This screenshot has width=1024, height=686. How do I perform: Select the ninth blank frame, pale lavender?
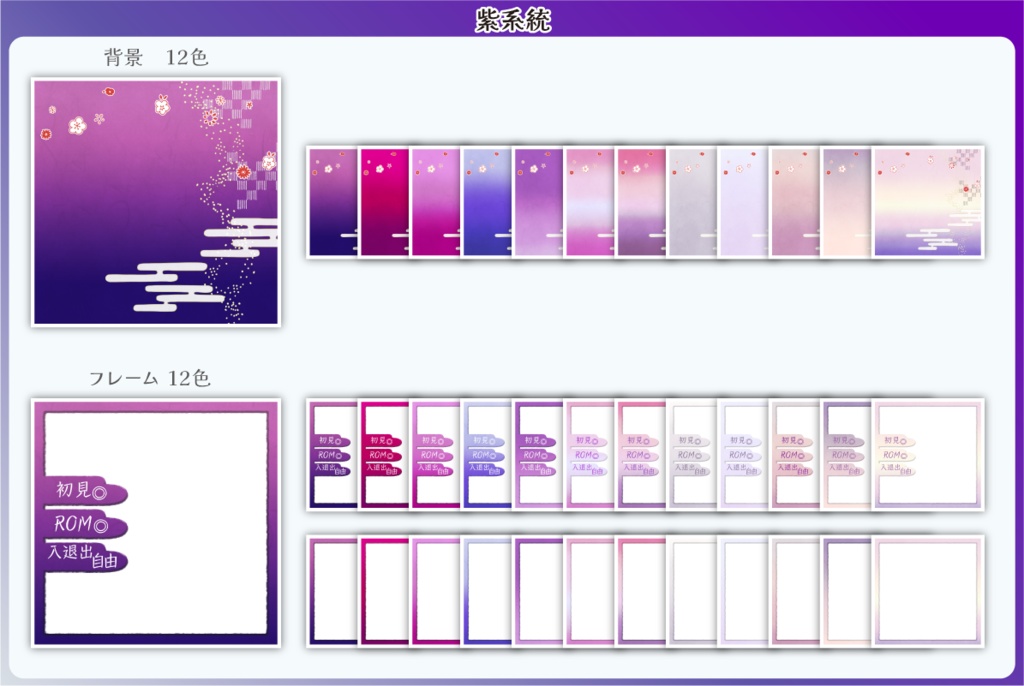[x=744, y=591]
